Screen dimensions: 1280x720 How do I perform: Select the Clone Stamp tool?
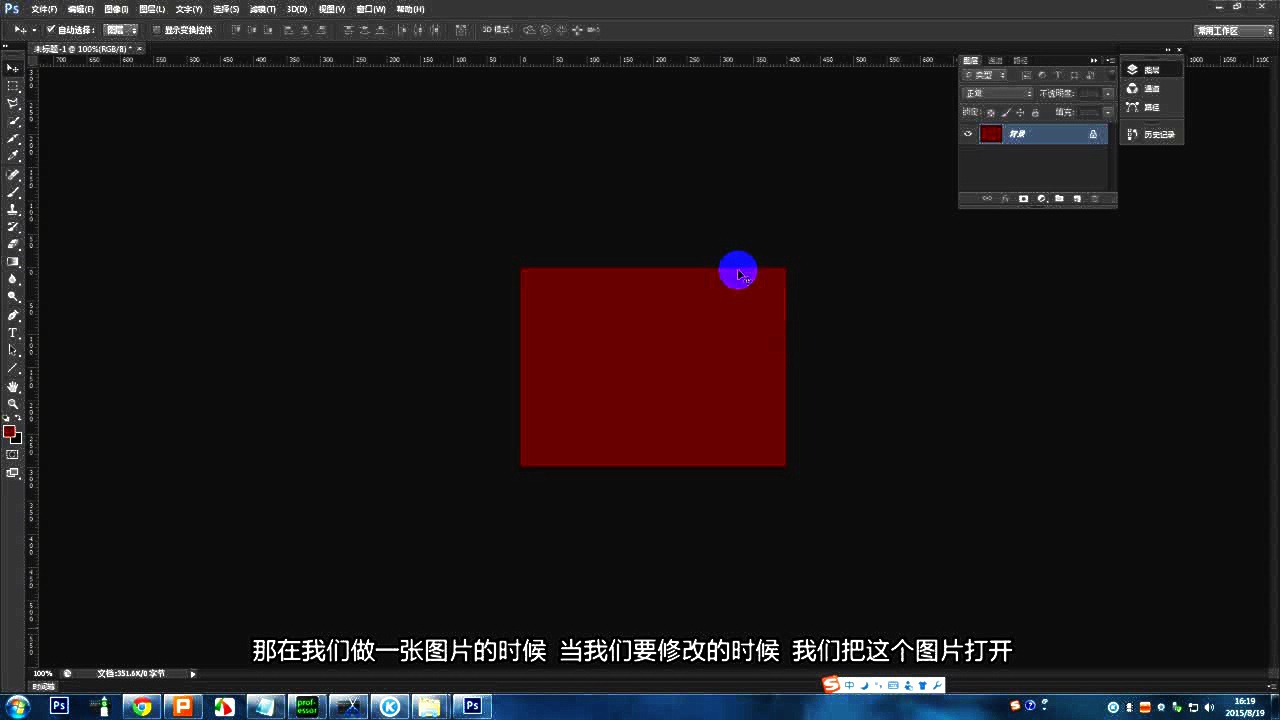pyautogui.click(x=13, y=209)
